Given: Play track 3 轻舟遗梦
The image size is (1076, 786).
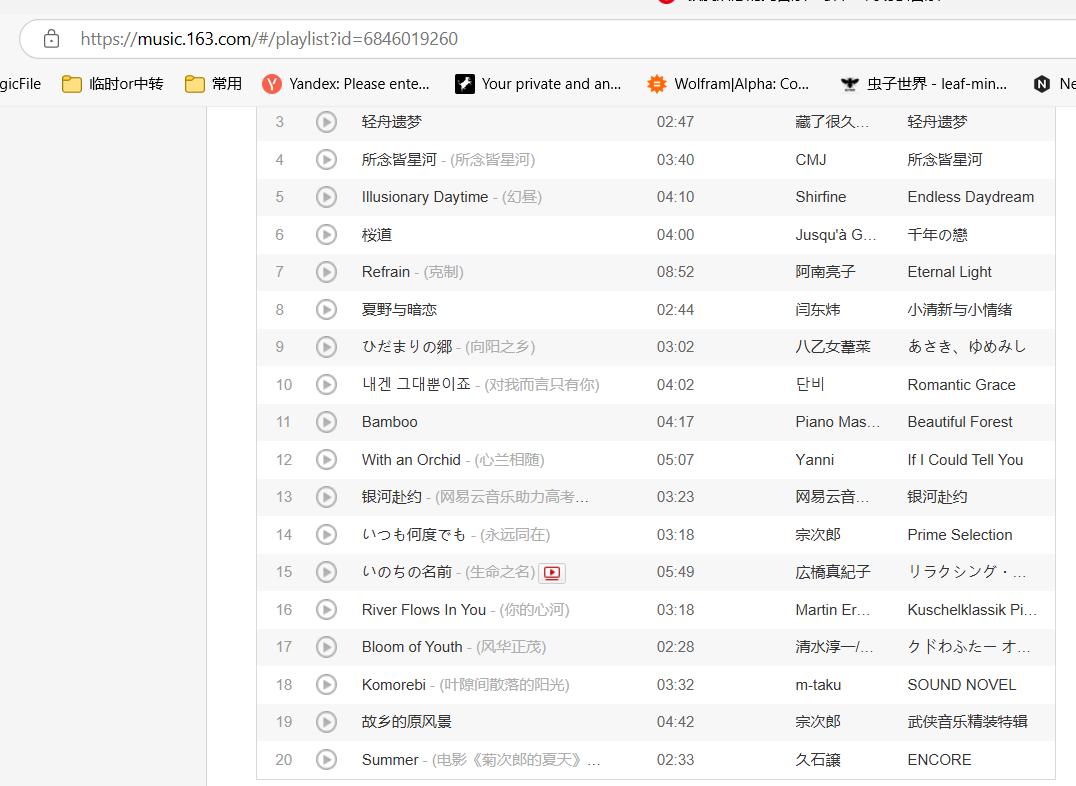Looking at the screenshot, I should click(x=326, y=122).
